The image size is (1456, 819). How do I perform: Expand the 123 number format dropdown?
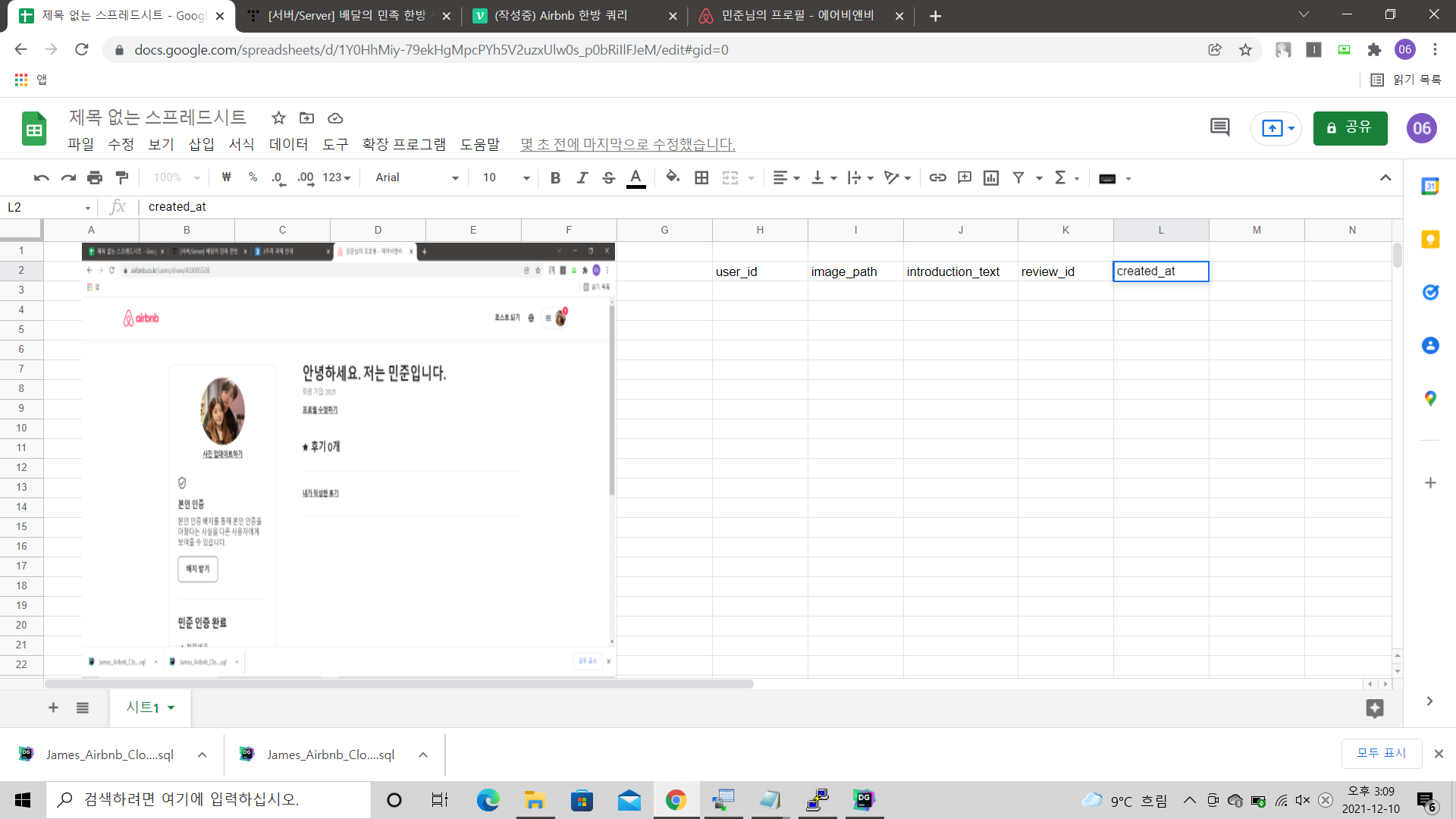336,177
